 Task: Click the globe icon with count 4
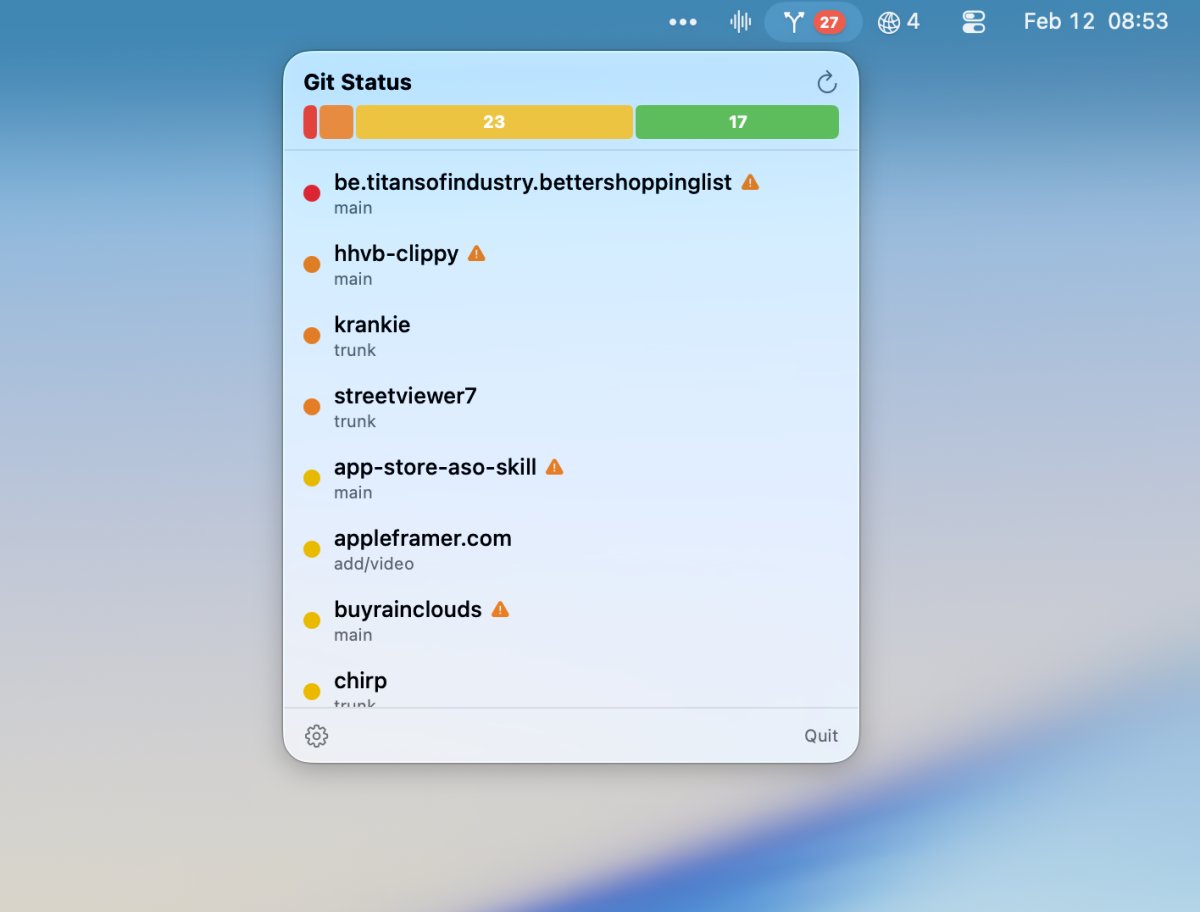click(x=898, y=22)
